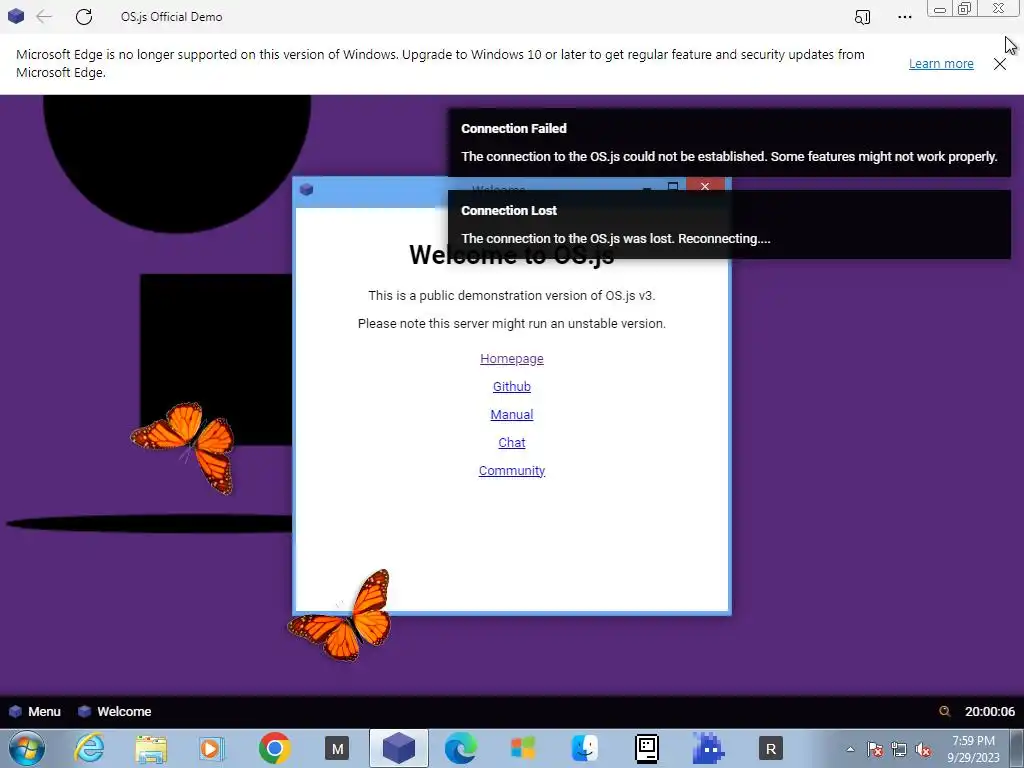Click the cast/media icon in the Edge title bar
Viewport: 1024px width, 768px height.
[x=863, y=17]
